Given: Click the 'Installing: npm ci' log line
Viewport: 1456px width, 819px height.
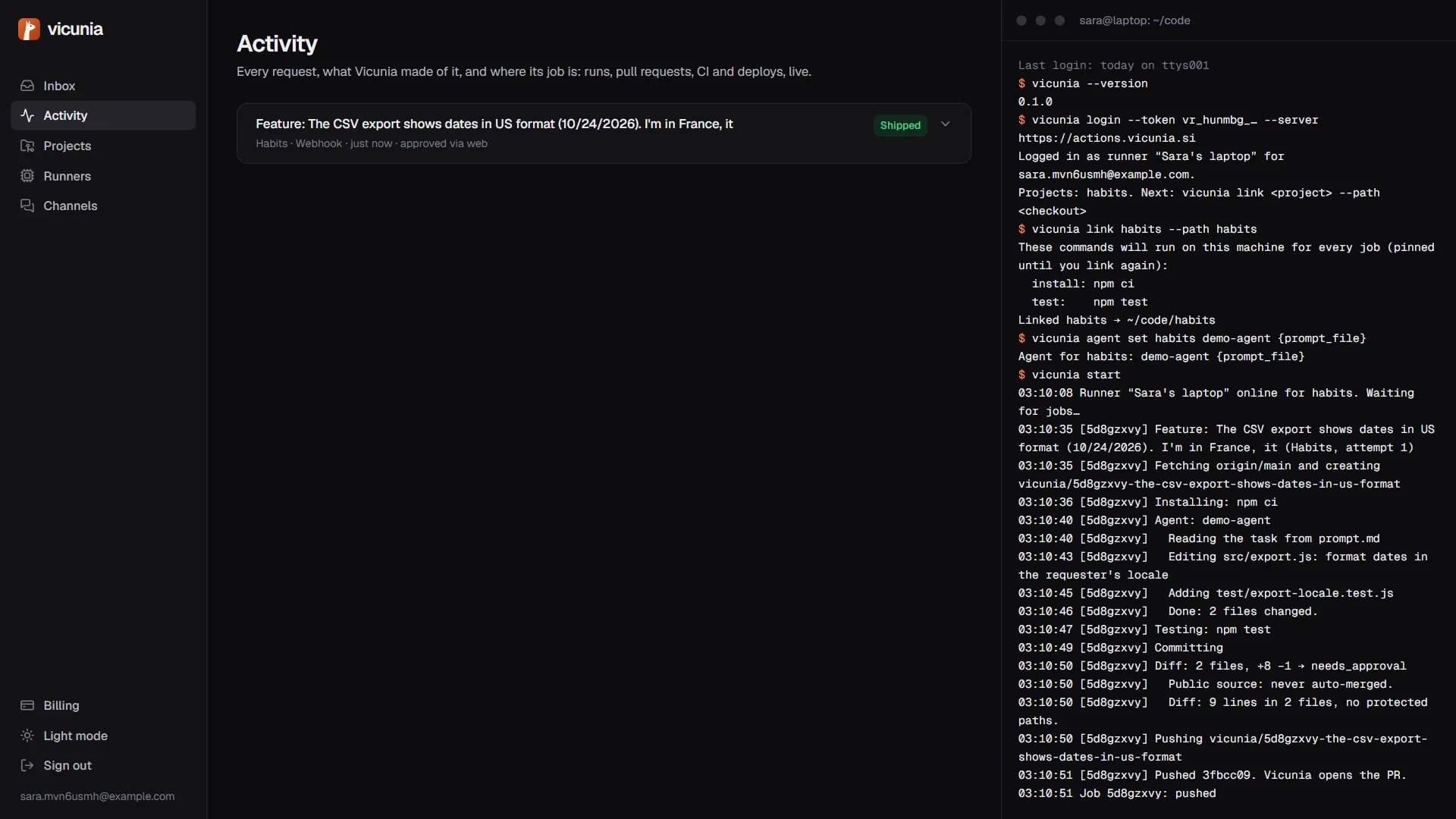Looking at the screenshot, I should (x=1148, y=502).
